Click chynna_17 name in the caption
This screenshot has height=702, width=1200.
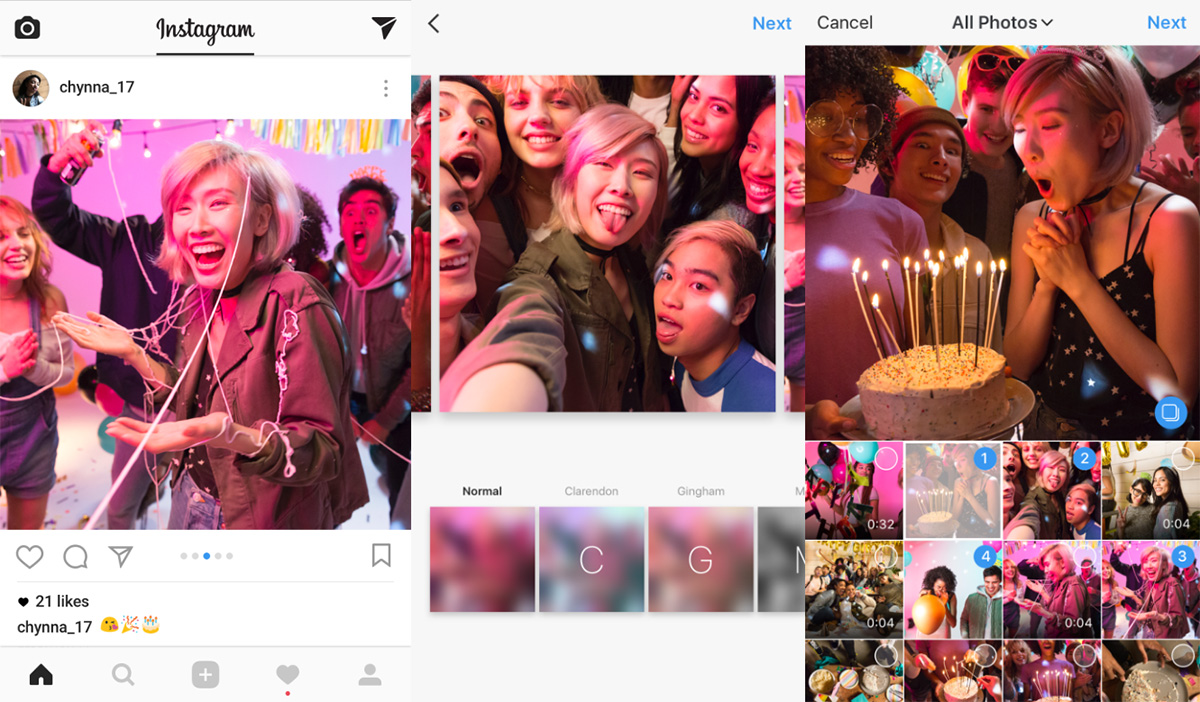[x=55, y=627]
